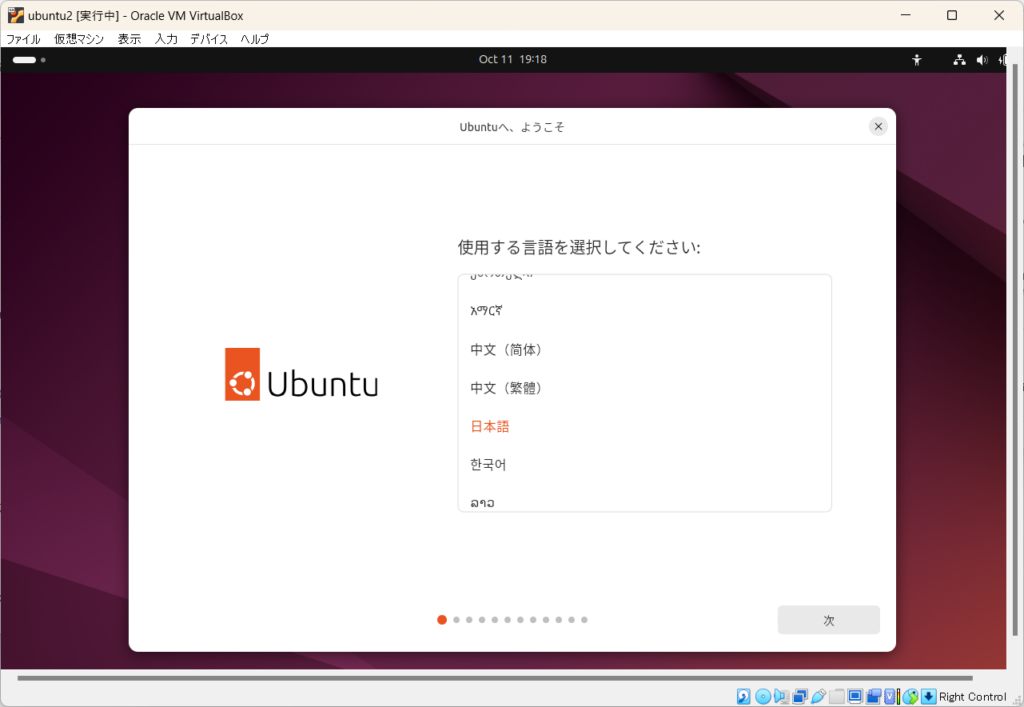This screenshot has width=1024, height=707.
Task: Select 한국어 language
Action: pyautogui.click(x=645, y=465)
